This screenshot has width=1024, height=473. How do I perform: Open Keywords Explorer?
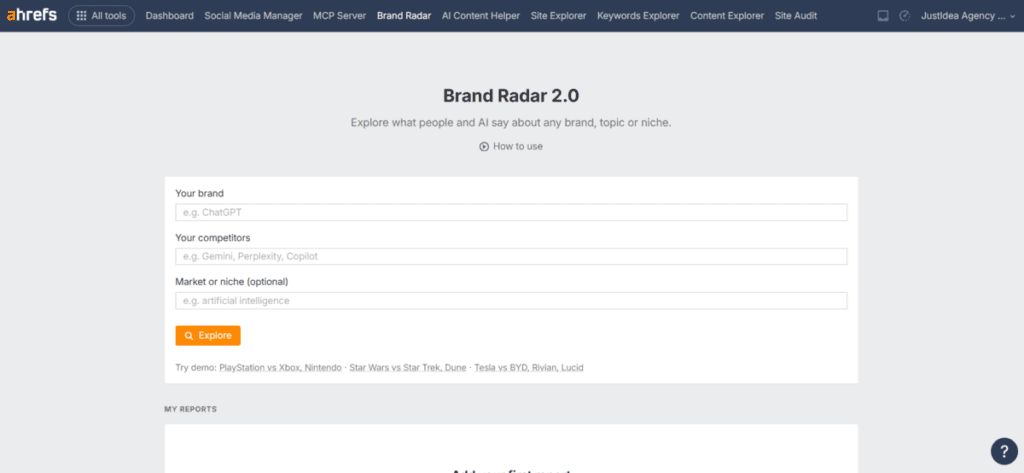click(638, 16)
